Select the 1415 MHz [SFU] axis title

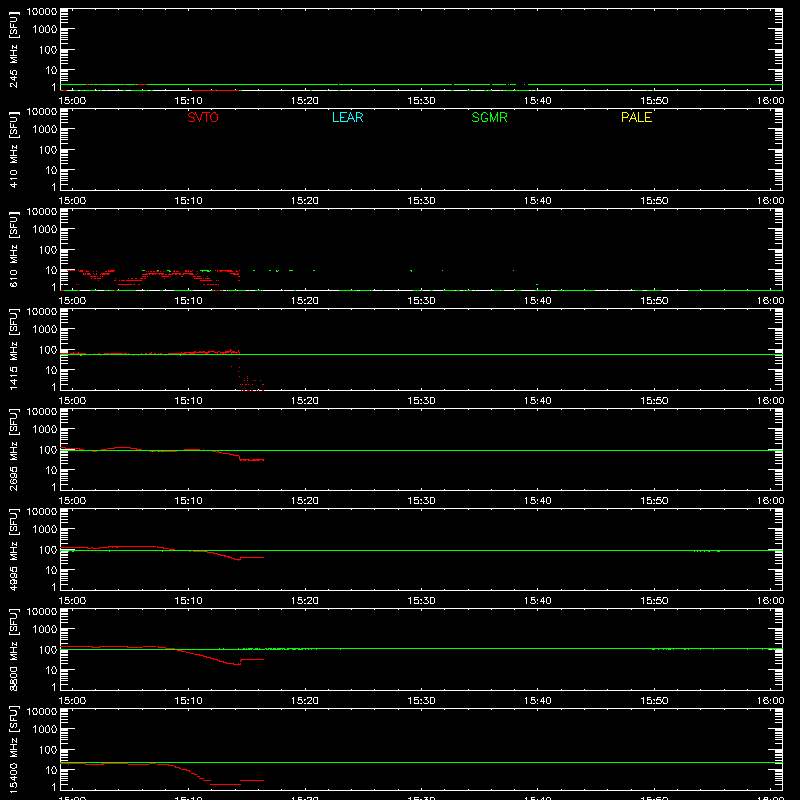(x=14, y=349)
